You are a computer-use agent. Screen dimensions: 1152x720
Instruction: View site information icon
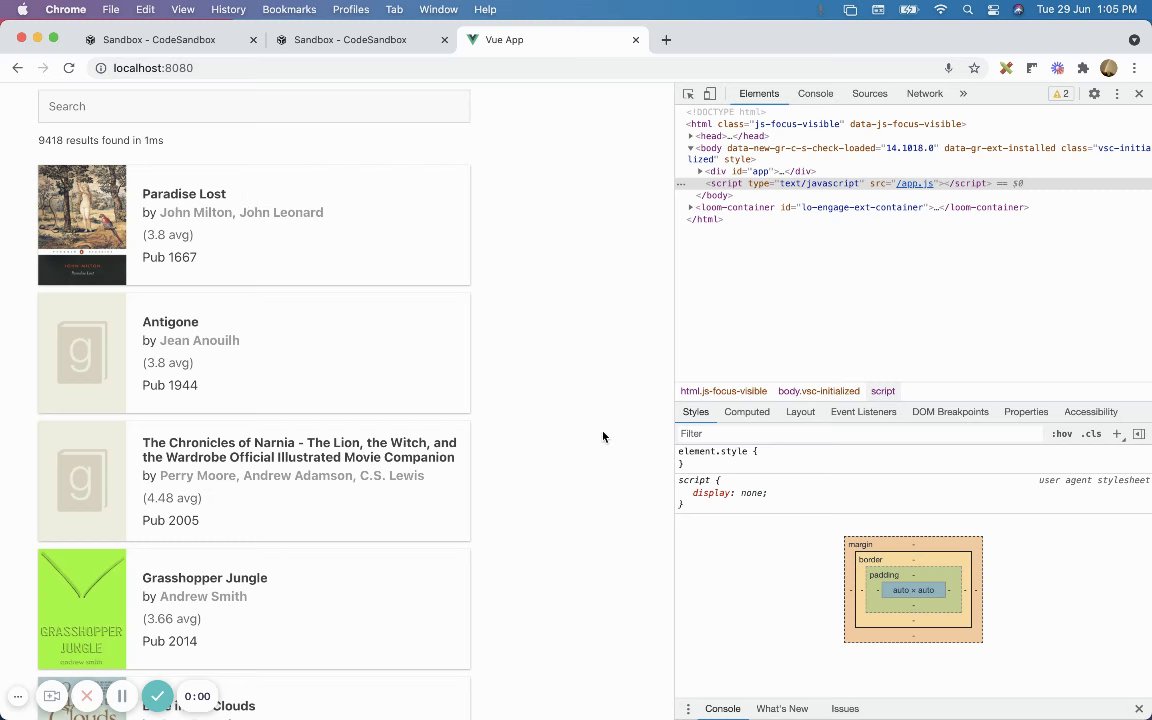(x=101, y=68)
